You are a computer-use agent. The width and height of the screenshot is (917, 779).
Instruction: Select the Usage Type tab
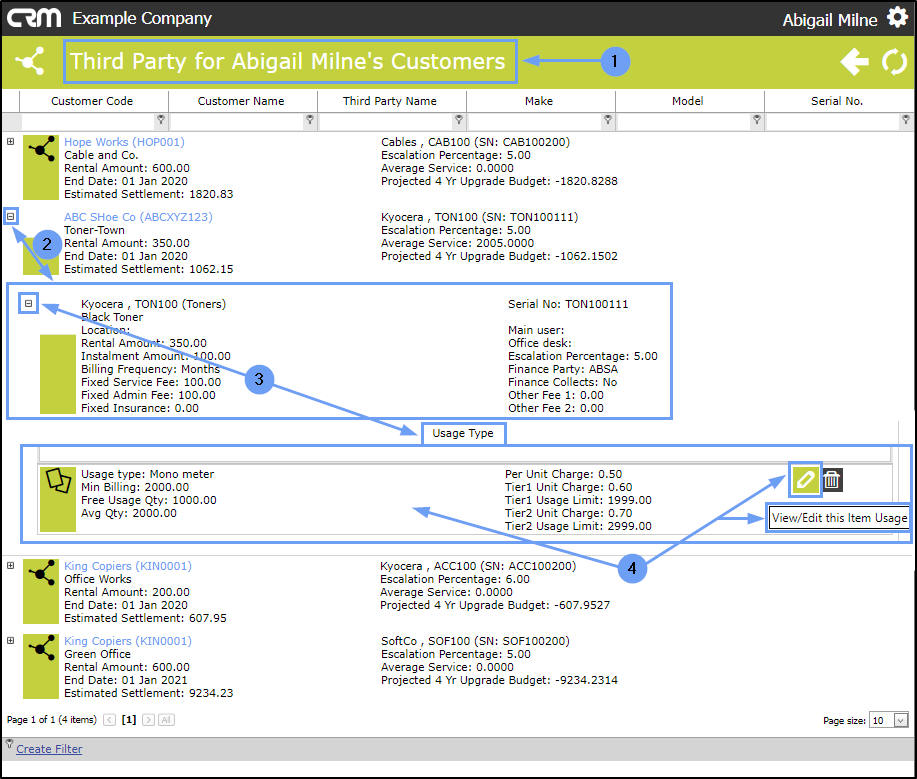click(x=463, y=433)
